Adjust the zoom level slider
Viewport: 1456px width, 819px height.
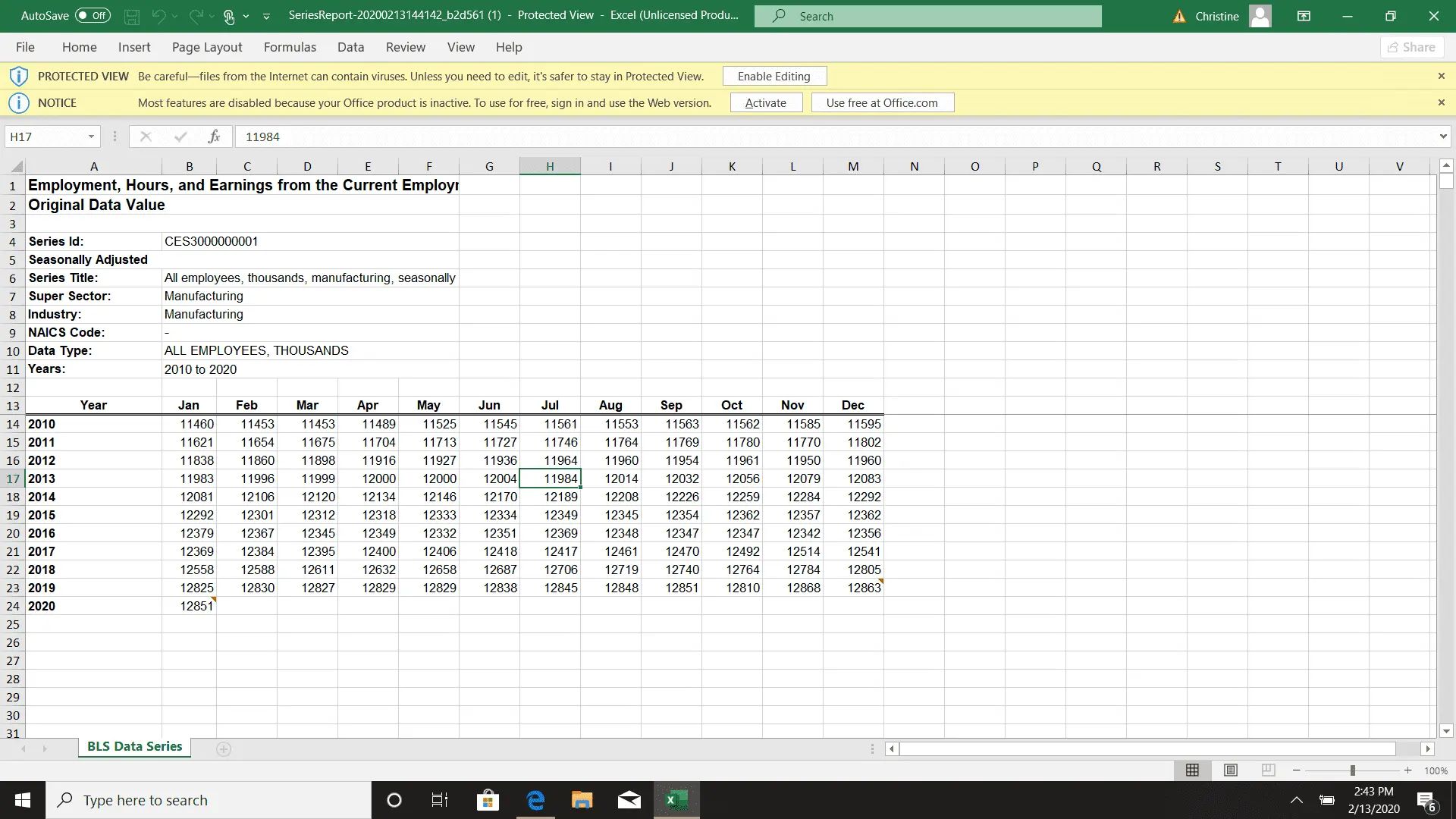[1352, 770]
